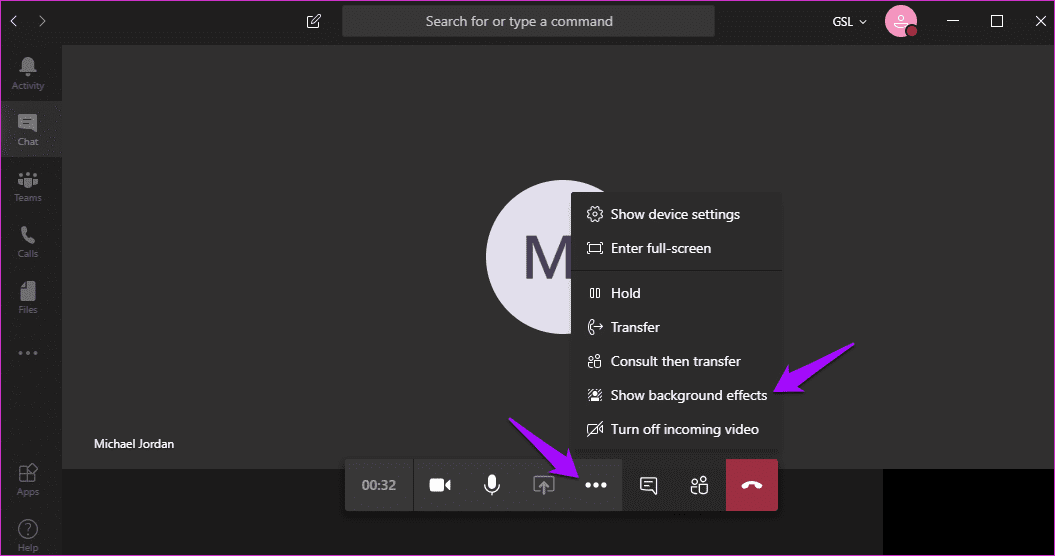This screenshot has height=556, width=1055.
Task: Choose Transfer from the menu
Action: point(676,327)
